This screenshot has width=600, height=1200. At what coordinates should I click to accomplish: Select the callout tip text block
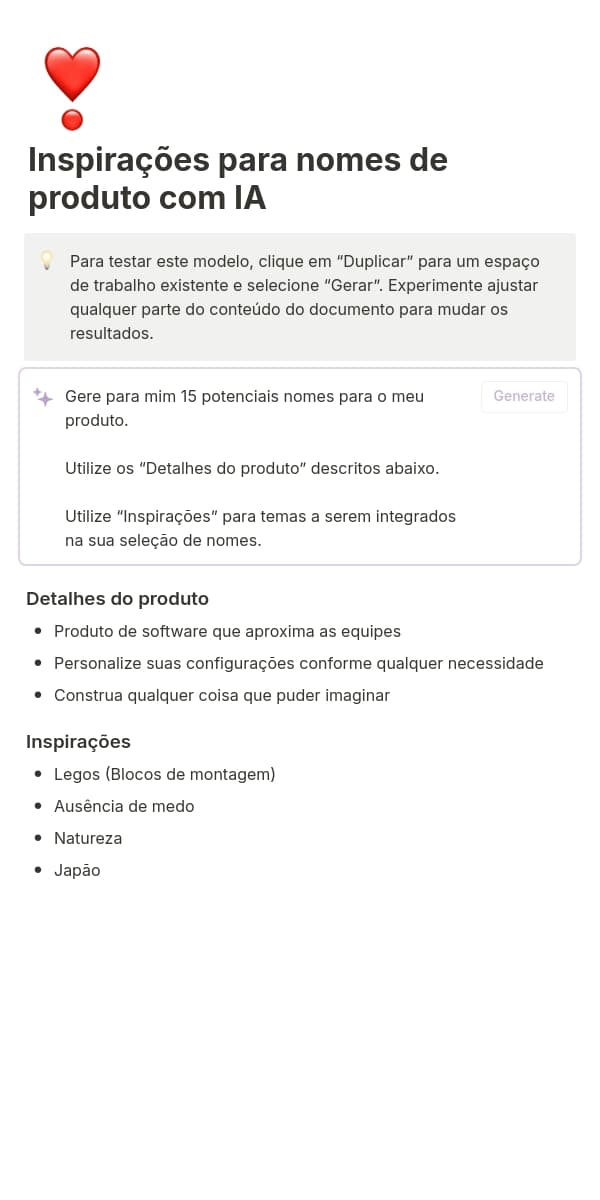click(x=304, y=297)
